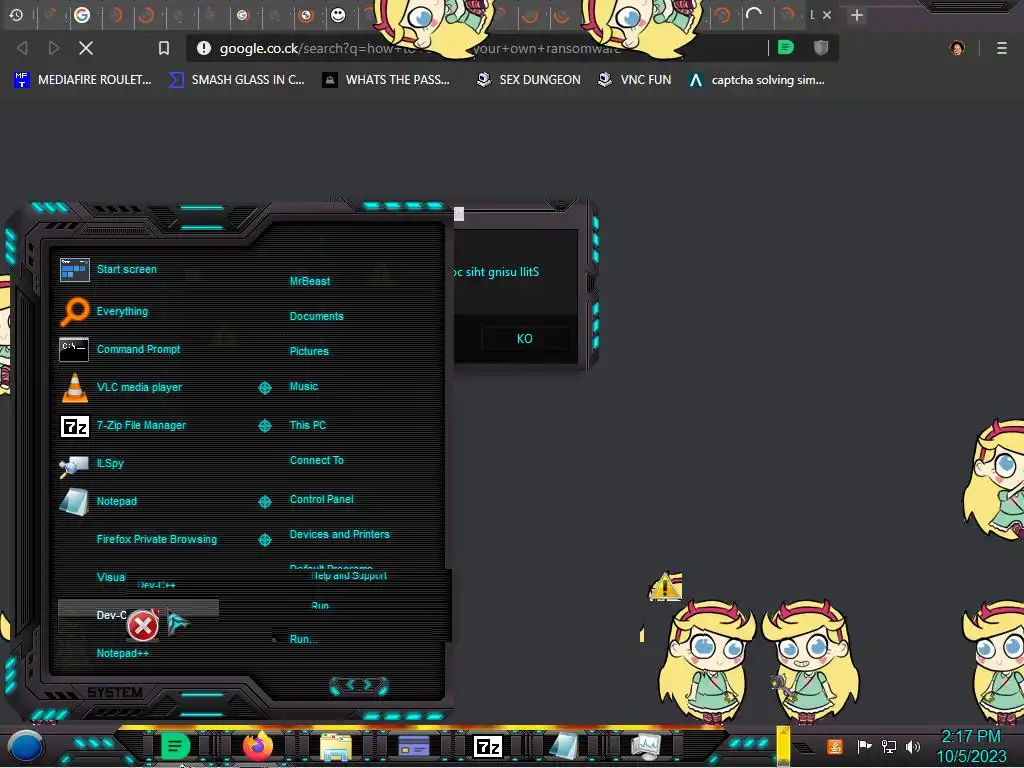Open the volume tray icon
Viewport: 1024px width, 768px height.
(x=913, y=746)
